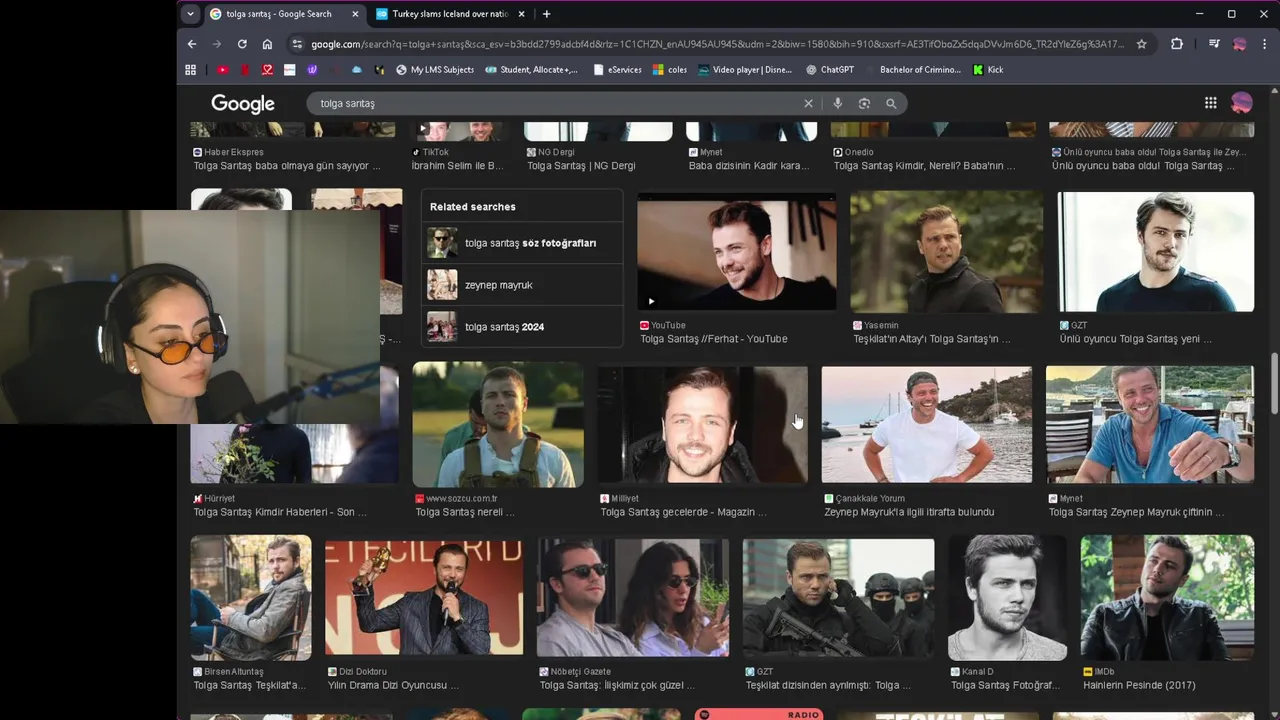The width and height of the screenshot is (1280, 720).
Task: Open Hürriyet Kimdir Haberleri caption
Action: [x=280, y=512]
